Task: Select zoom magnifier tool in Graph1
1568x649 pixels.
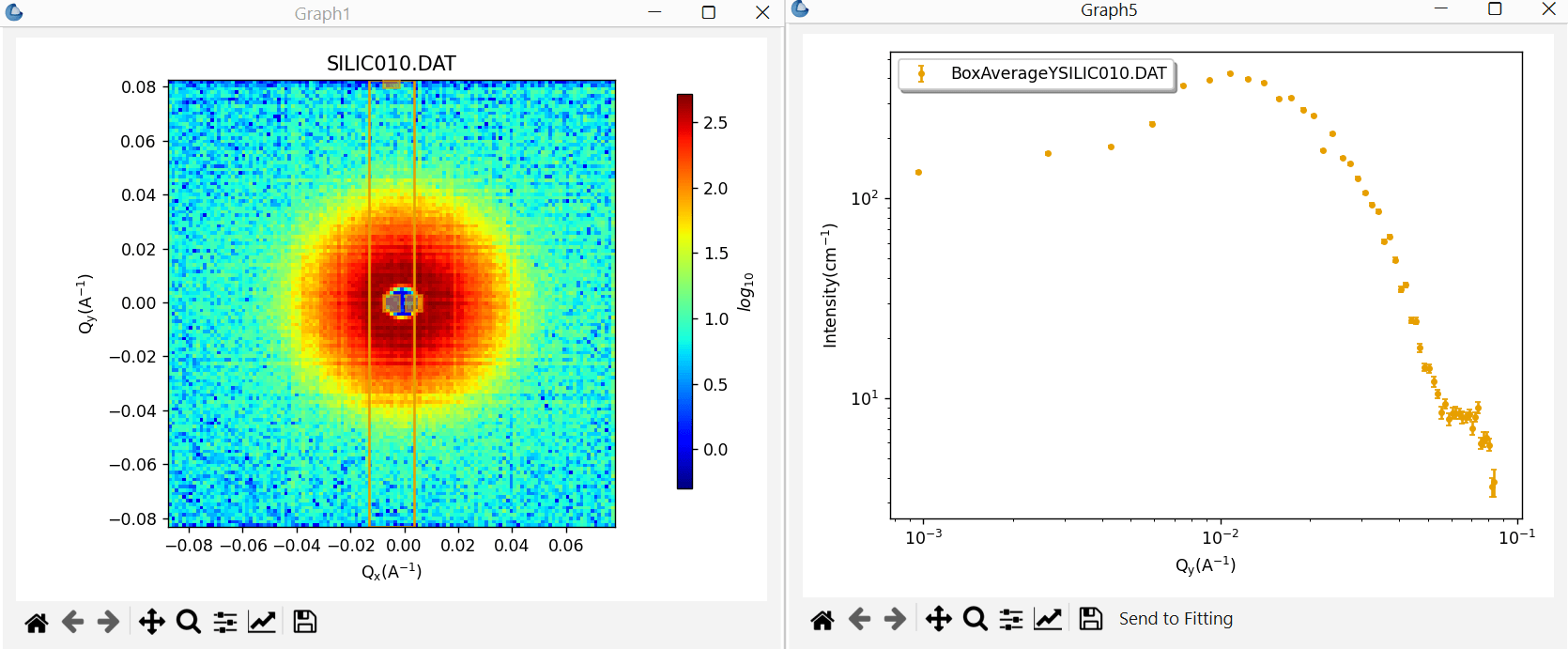Action: tap(188, 622)
